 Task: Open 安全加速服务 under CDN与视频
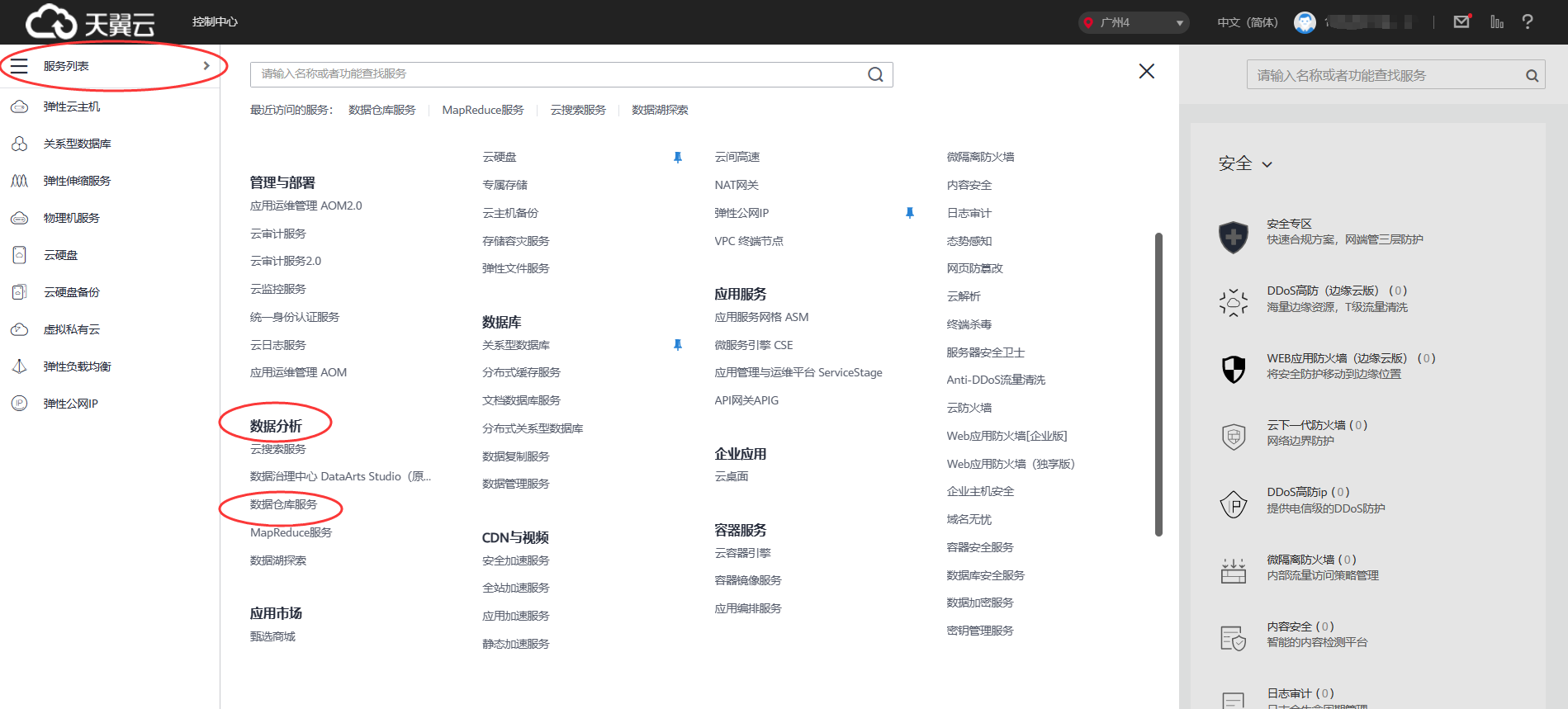pos(516,560)
